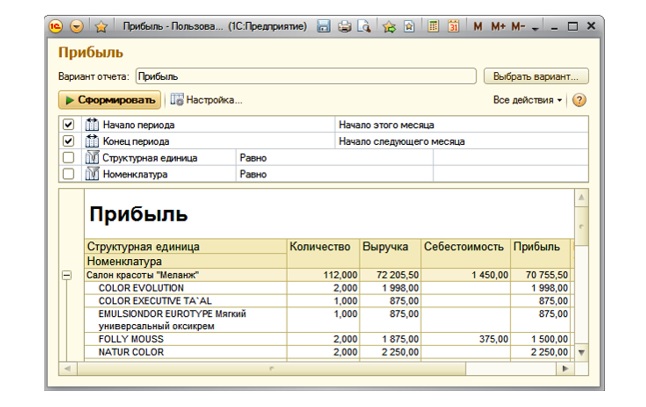Click the Сформировать button
Viewport: 646px width, 407px height.
click(109, 100)
